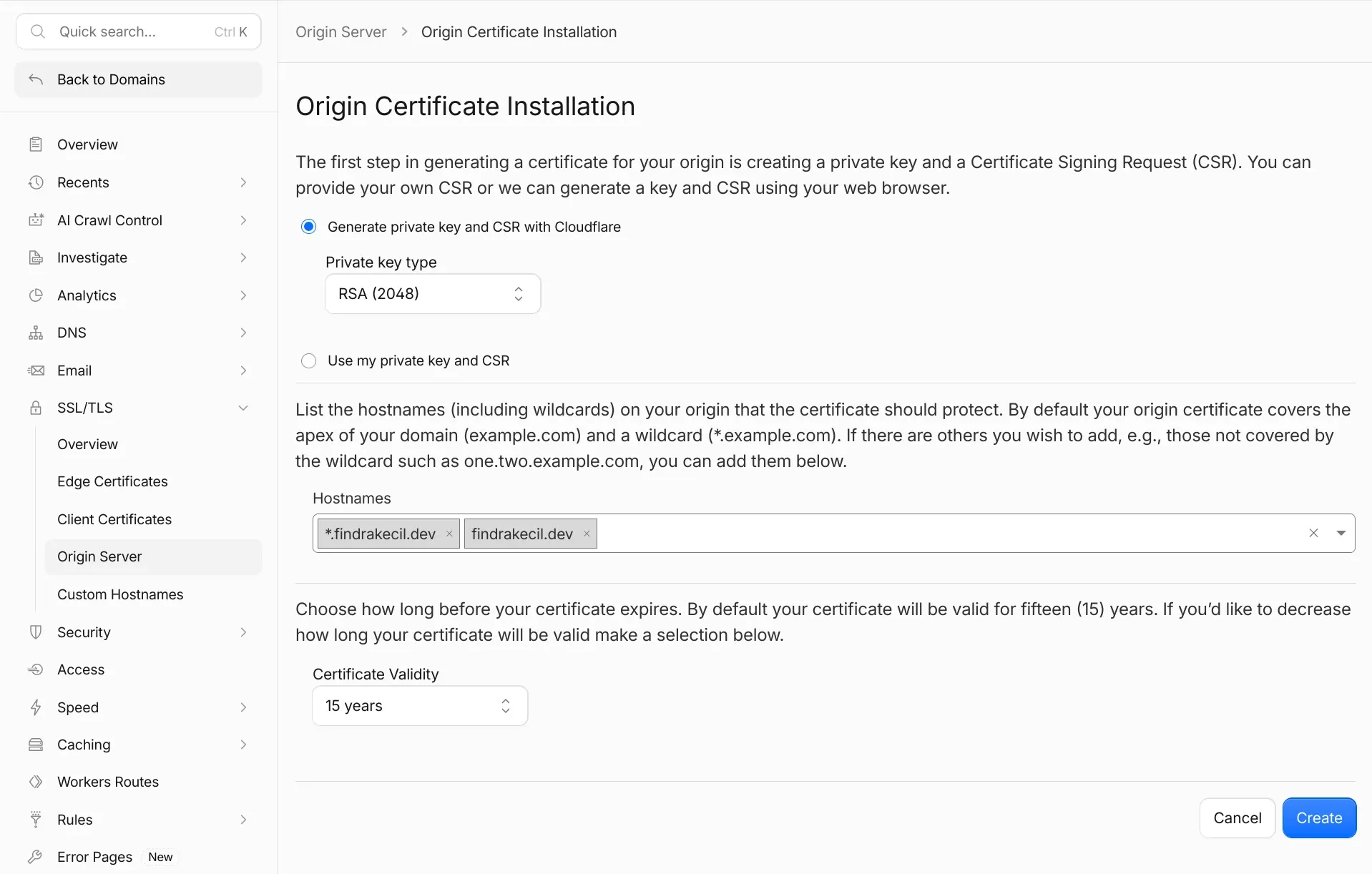Click the Speed lightning bolt icon
The width and height of the screenshot is (1372, 874).
[36, 707]
